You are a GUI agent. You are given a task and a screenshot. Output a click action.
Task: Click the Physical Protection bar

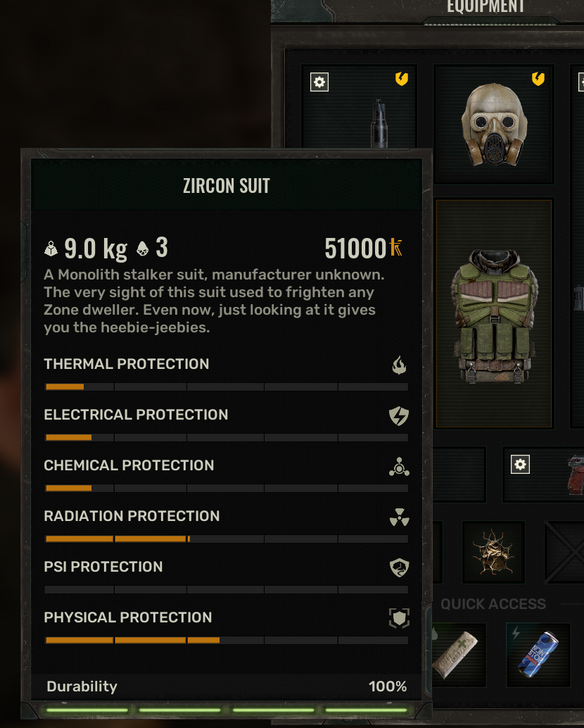pyautogui.click(x=227, y=640)
